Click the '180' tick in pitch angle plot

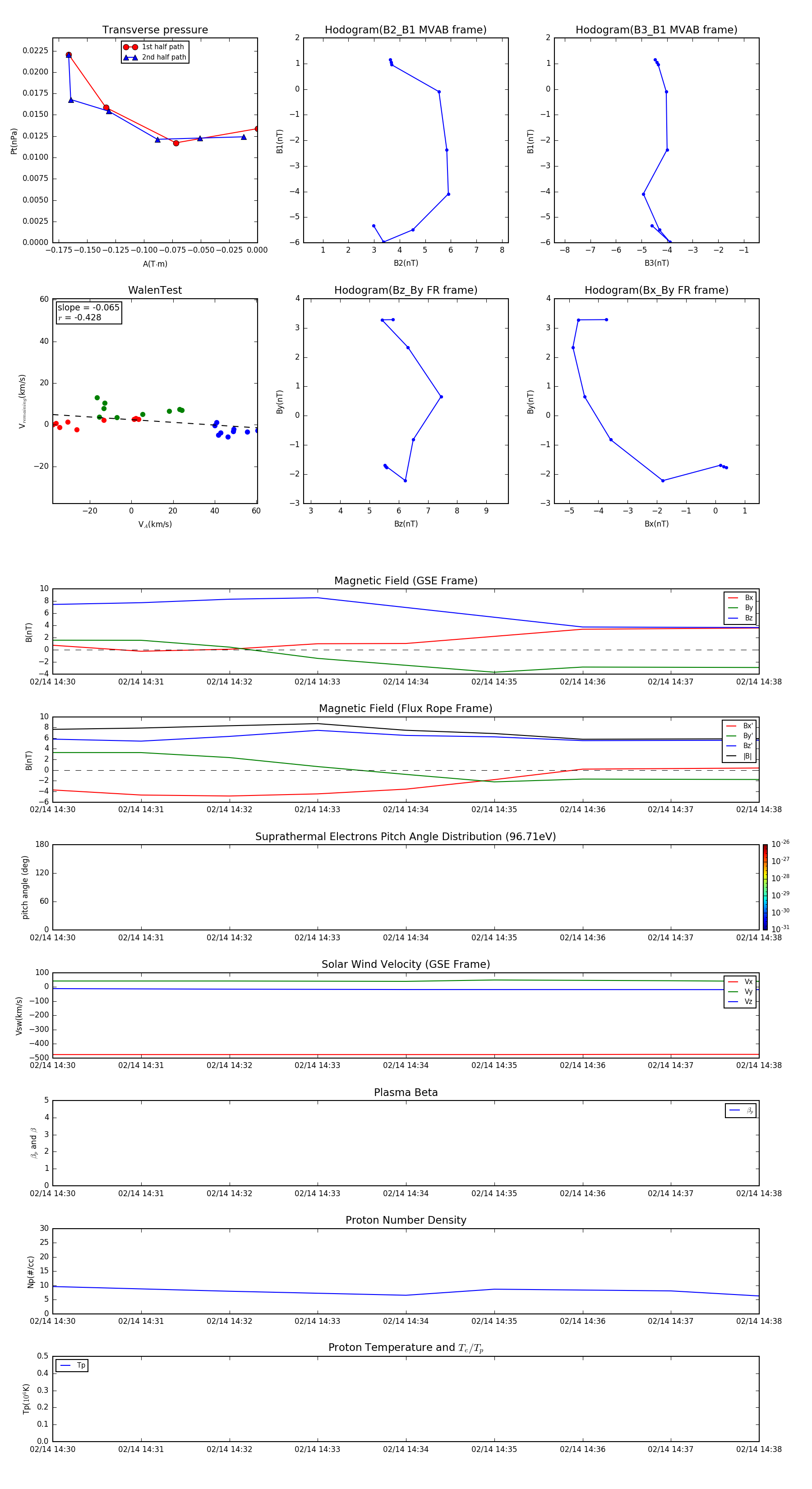(42, 845)
